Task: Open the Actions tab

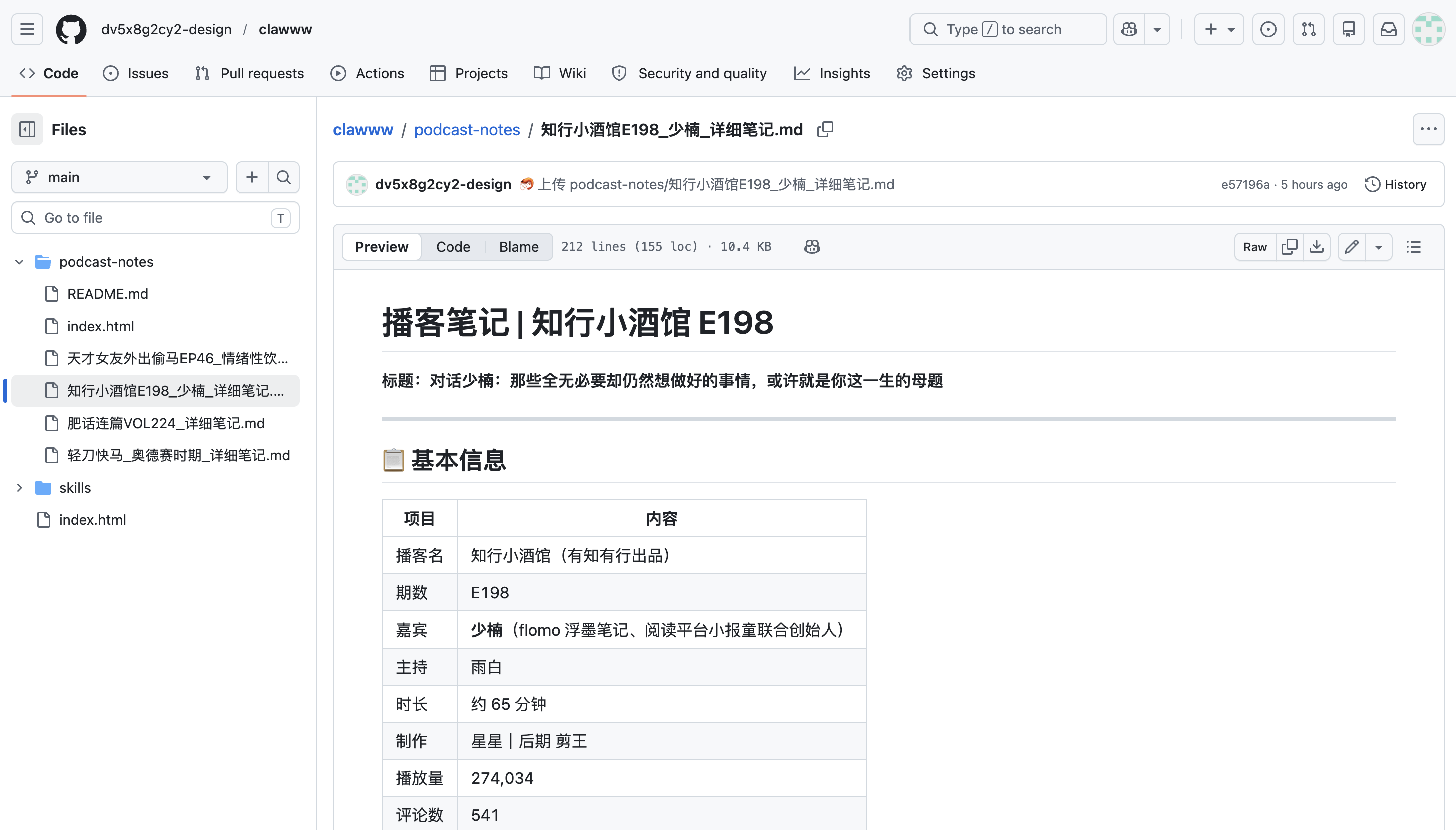Action: pyautogui.click(x=367, y=73)
